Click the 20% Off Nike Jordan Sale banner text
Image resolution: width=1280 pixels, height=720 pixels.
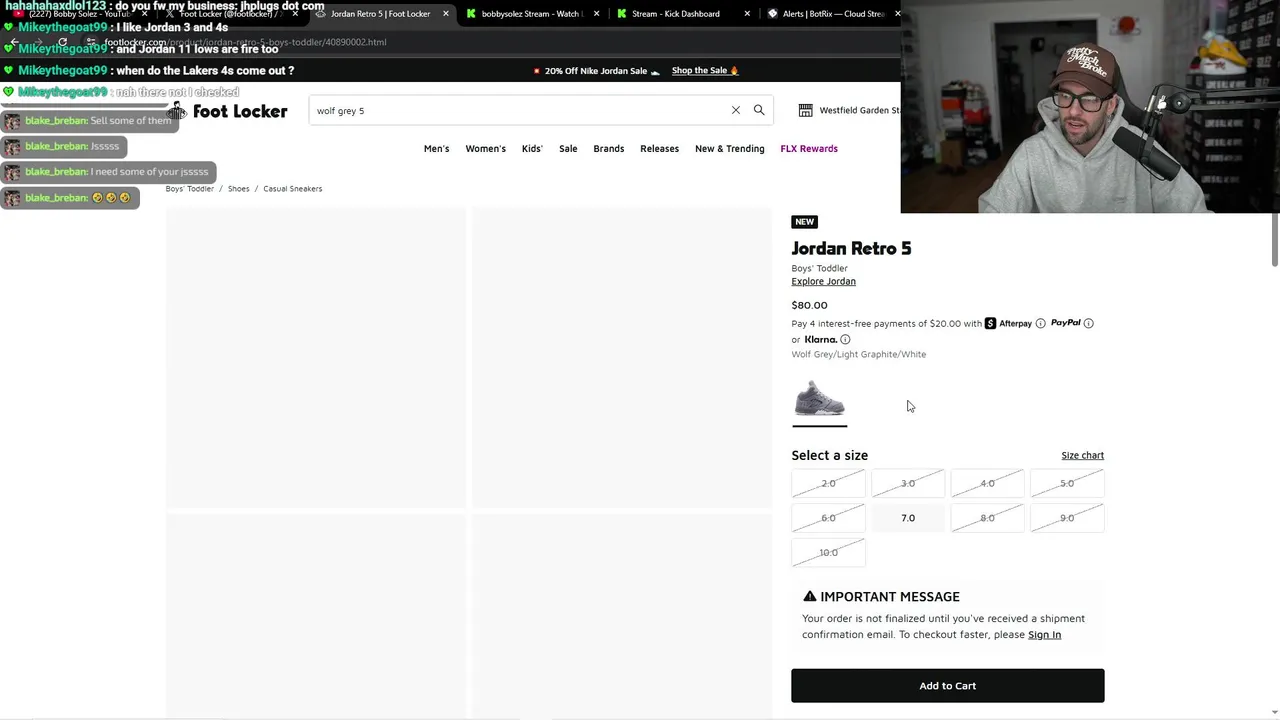[x=596, y=71]
